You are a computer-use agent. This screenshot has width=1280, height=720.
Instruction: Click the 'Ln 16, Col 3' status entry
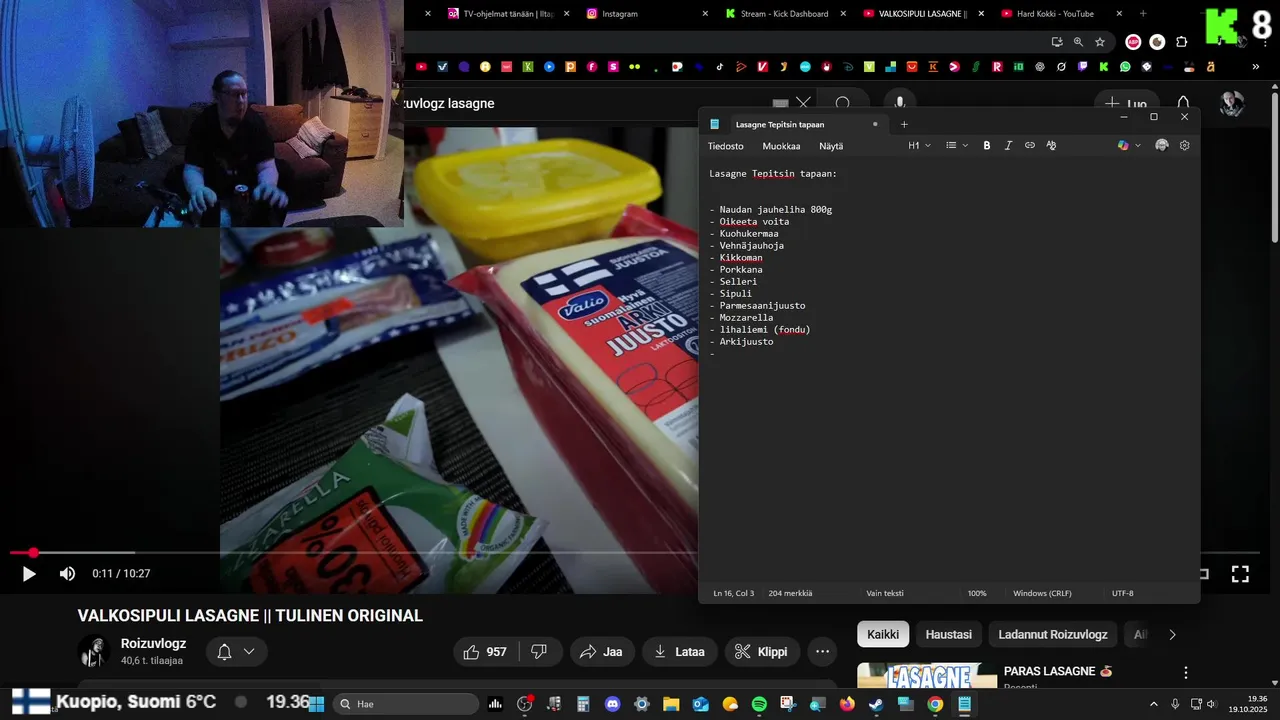(733, 593)
